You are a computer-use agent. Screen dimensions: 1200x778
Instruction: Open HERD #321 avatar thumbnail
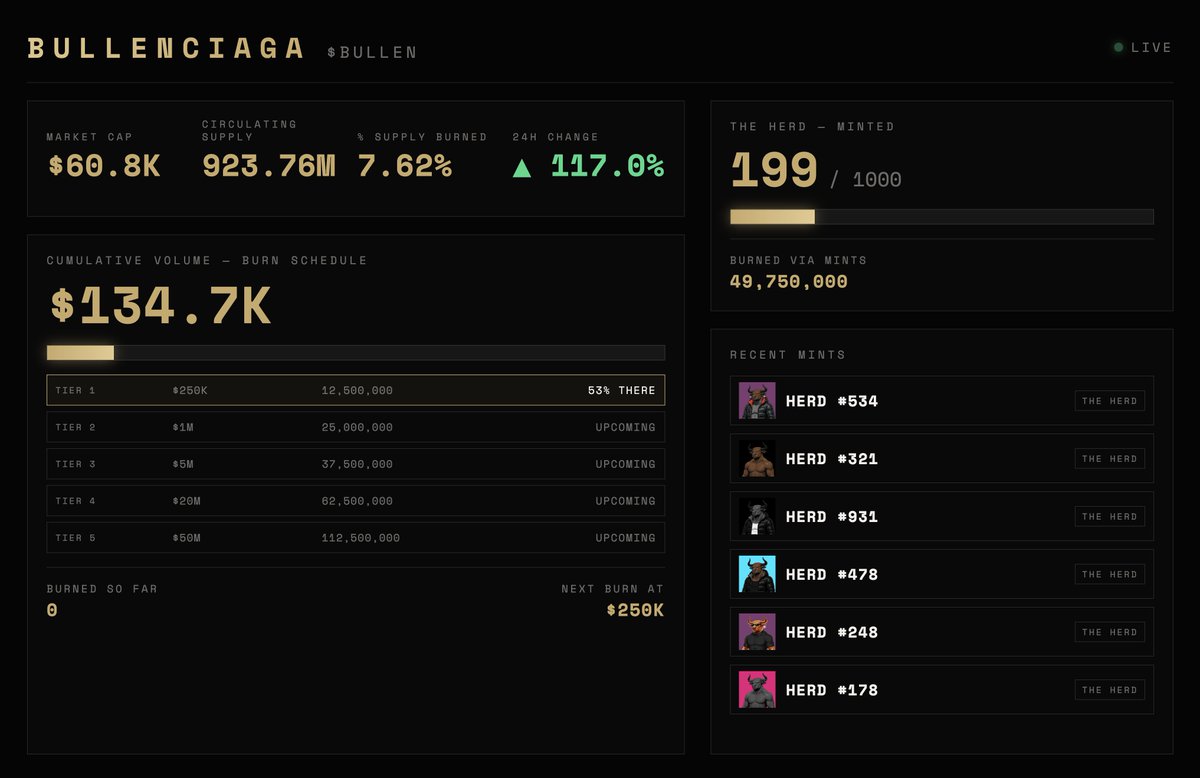pos(757,459)
